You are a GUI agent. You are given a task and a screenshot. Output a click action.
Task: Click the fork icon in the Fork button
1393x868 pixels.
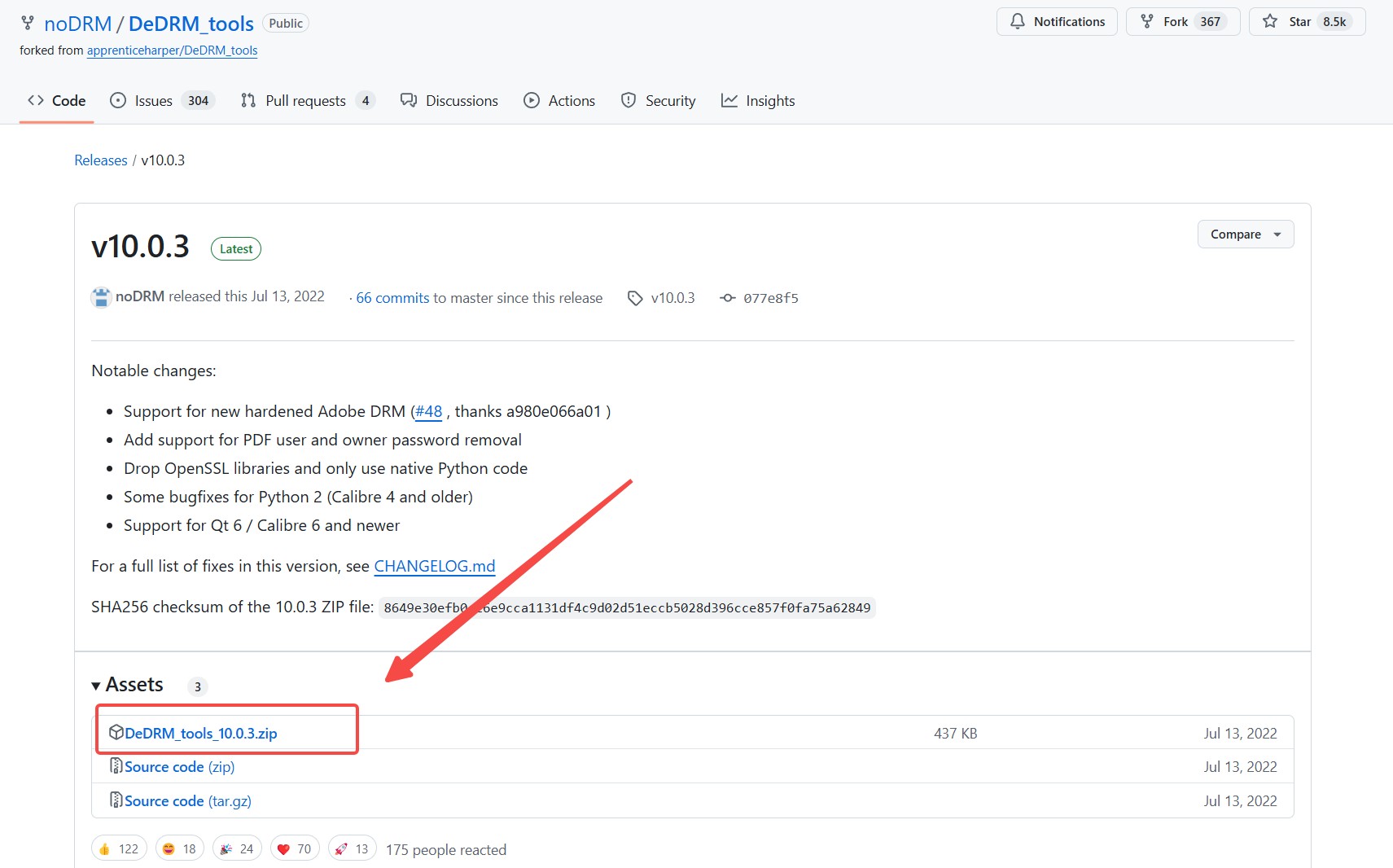[x=1146, y=22]
